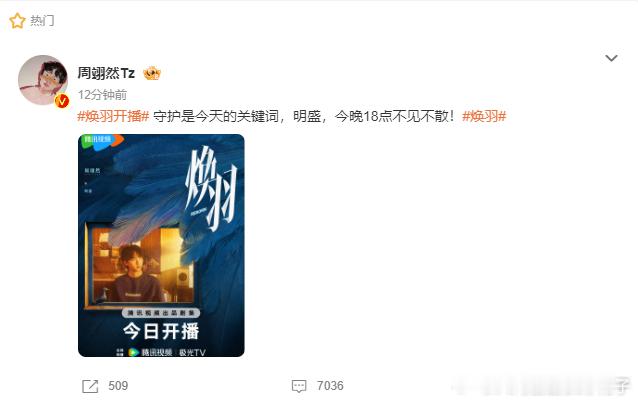Open the 周翊然Tz username link
The height and width of the screenshot is (402, 638).
point(106,73)
